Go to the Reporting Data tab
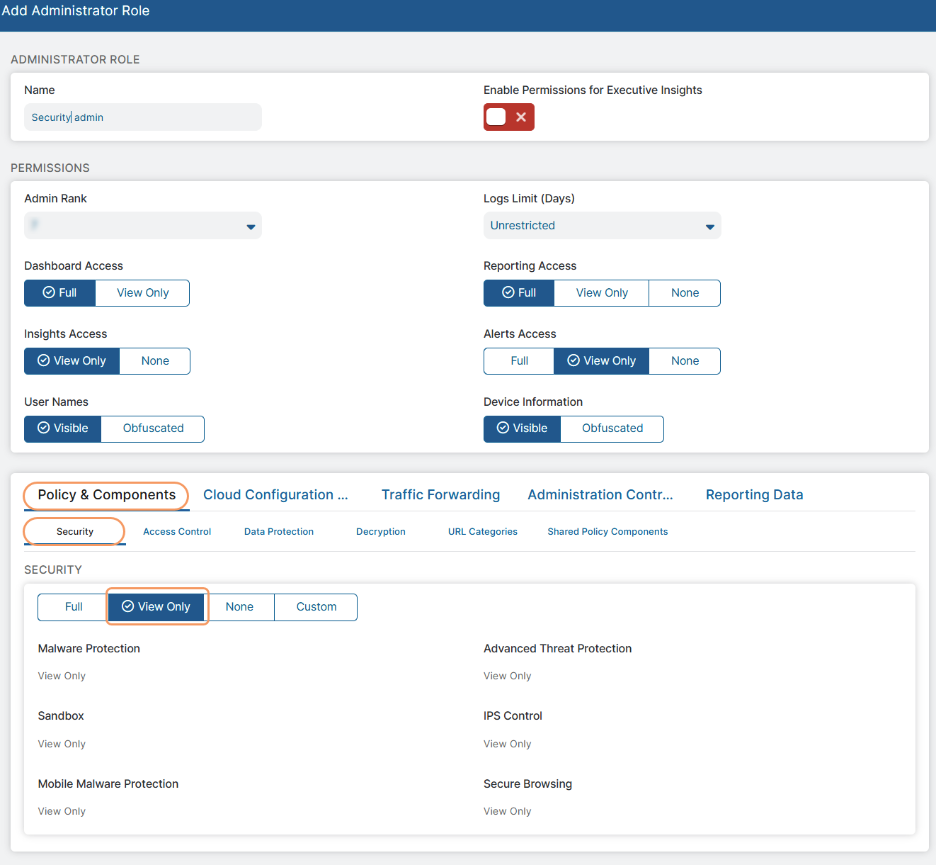 pyautogui.click(x=754, y=495)
